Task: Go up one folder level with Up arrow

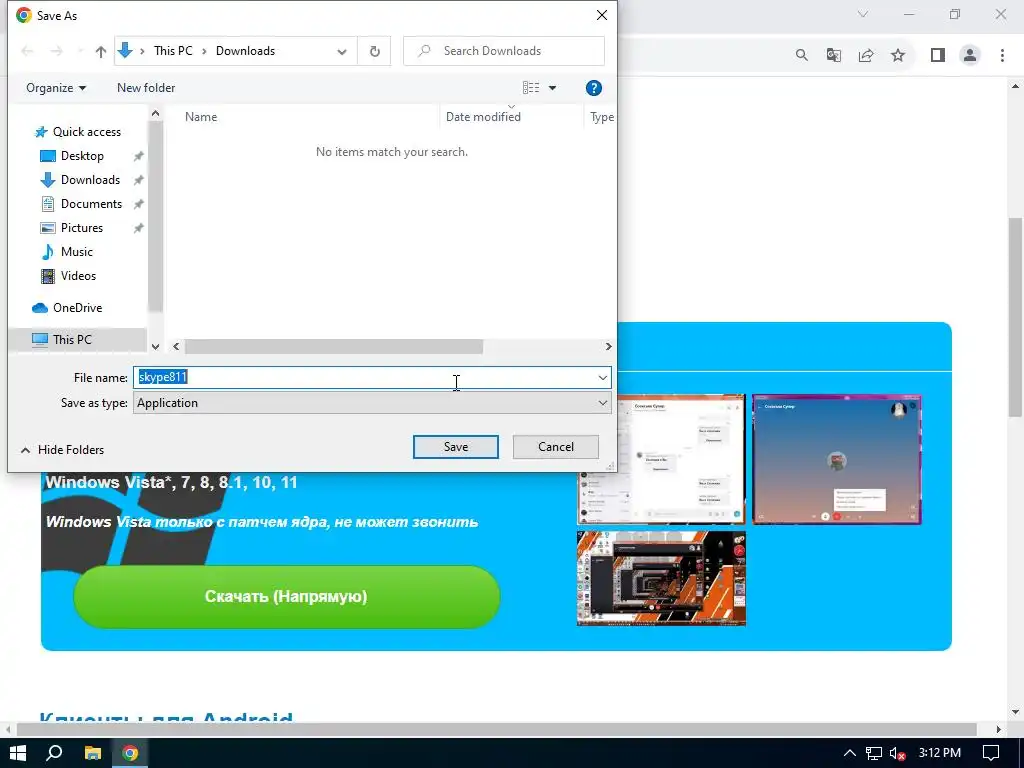Action: 101,52
